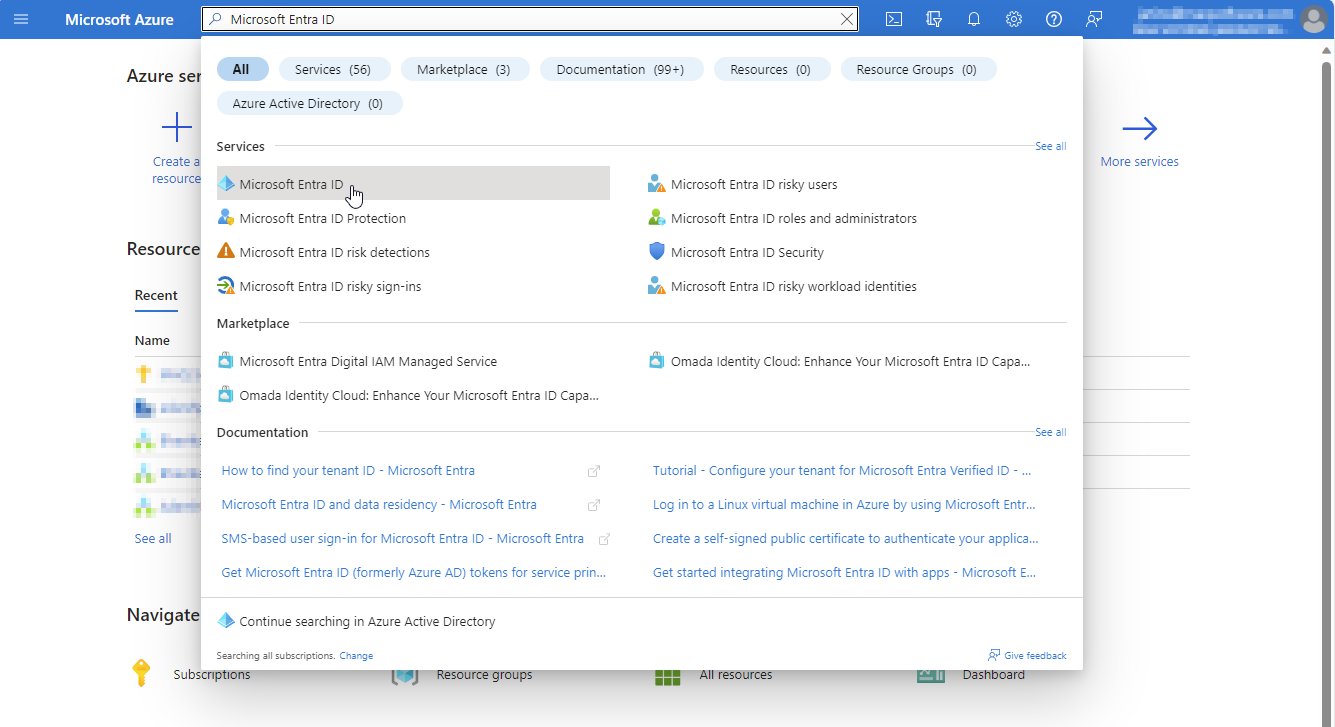Clear the search box with X
Screen dimensions: 1335x727
click(x=847, y=19)
